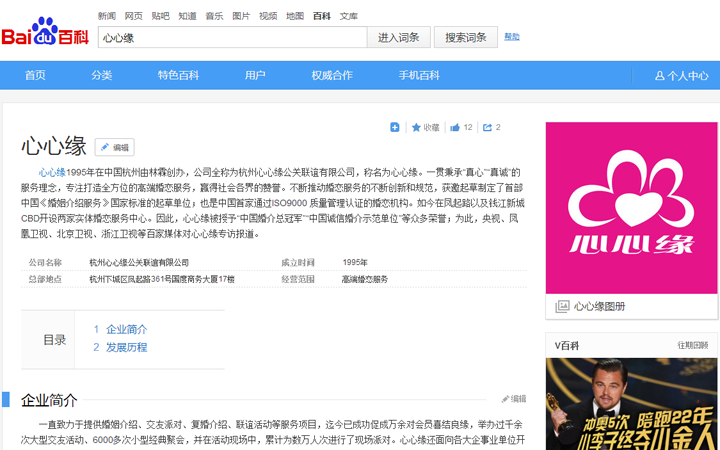Click the pencil 编辑 button beside title
Screen dimensions: 720x450
click(115, 147)
